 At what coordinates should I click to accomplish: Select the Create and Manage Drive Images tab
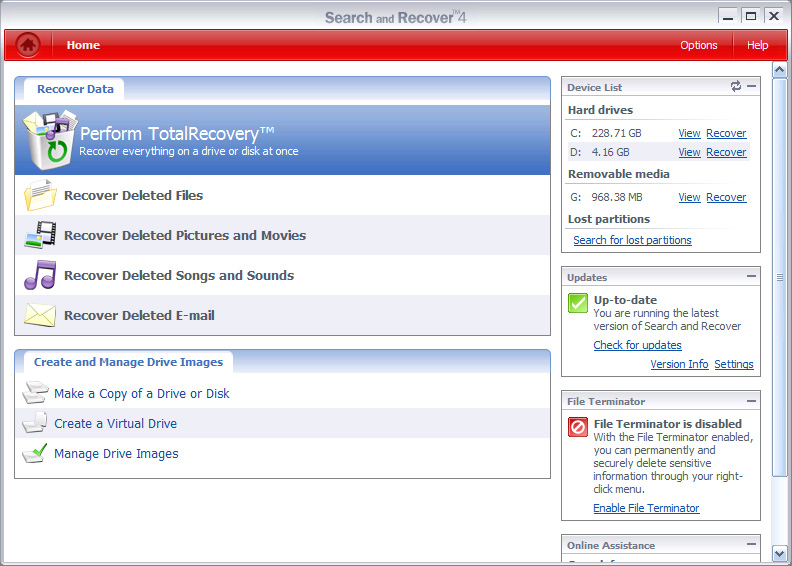point(128,362)
